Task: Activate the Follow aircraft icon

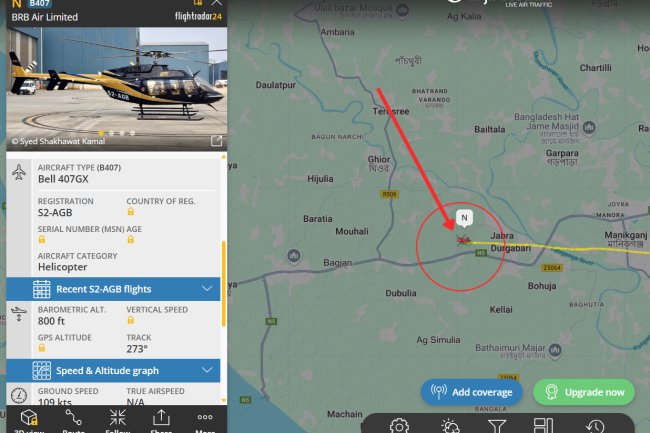Action: coord(118,417)
